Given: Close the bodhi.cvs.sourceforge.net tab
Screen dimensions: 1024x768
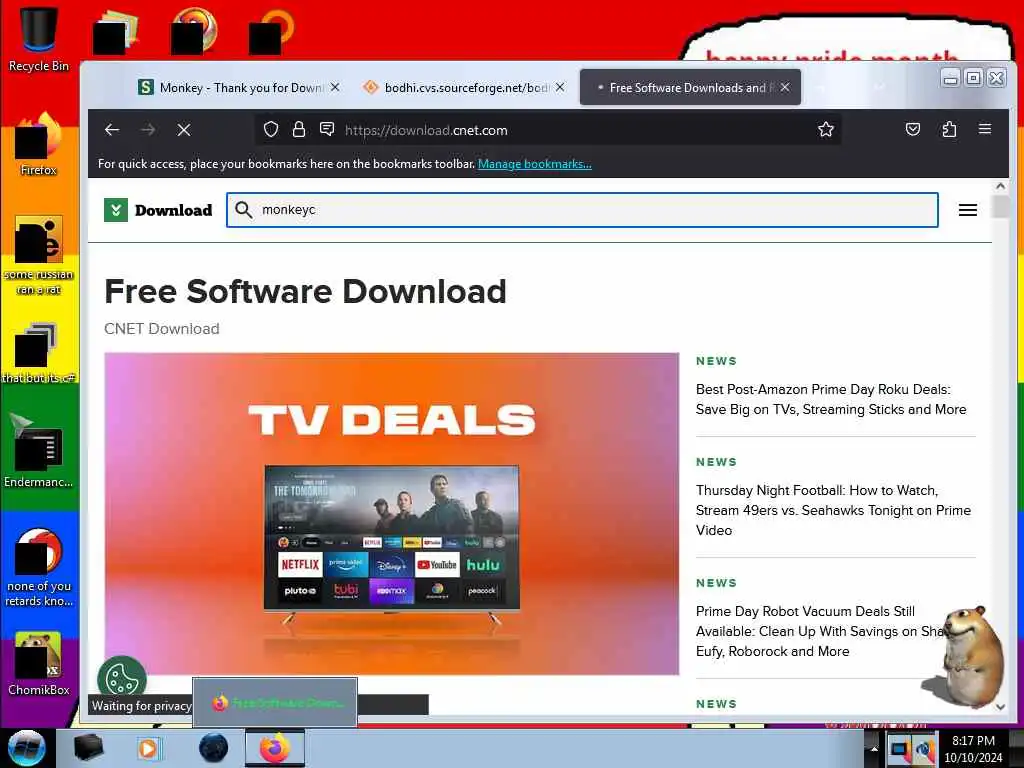Looking at the screenshot, I should point(560,87).
